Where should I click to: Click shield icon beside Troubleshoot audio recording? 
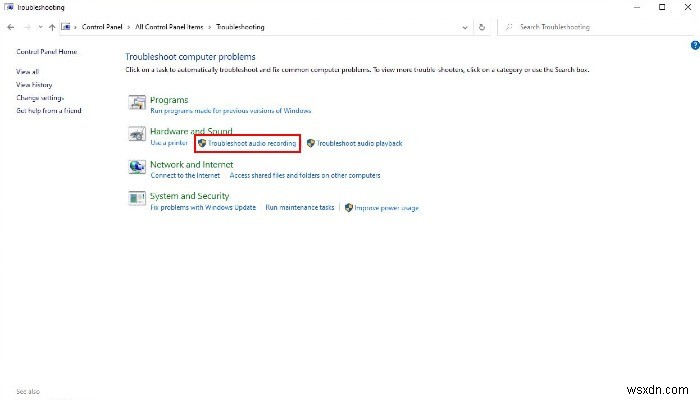202,143
